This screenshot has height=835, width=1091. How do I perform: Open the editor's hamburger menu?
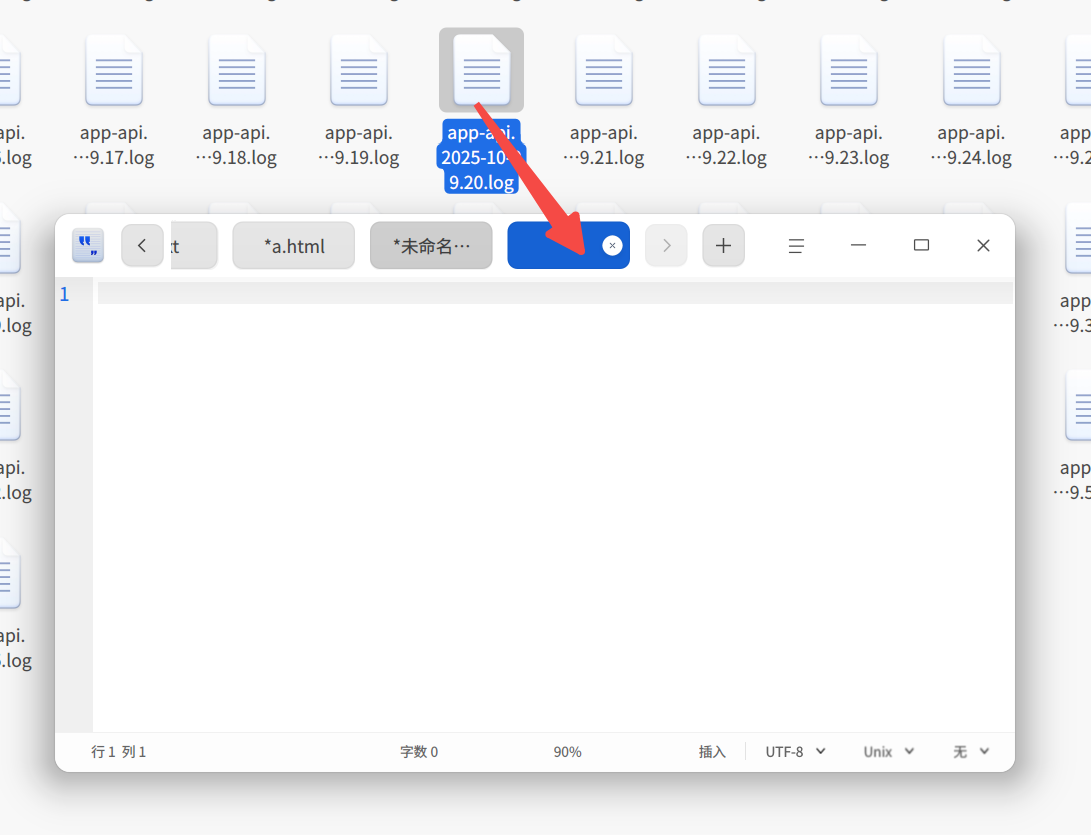(796, 246)
